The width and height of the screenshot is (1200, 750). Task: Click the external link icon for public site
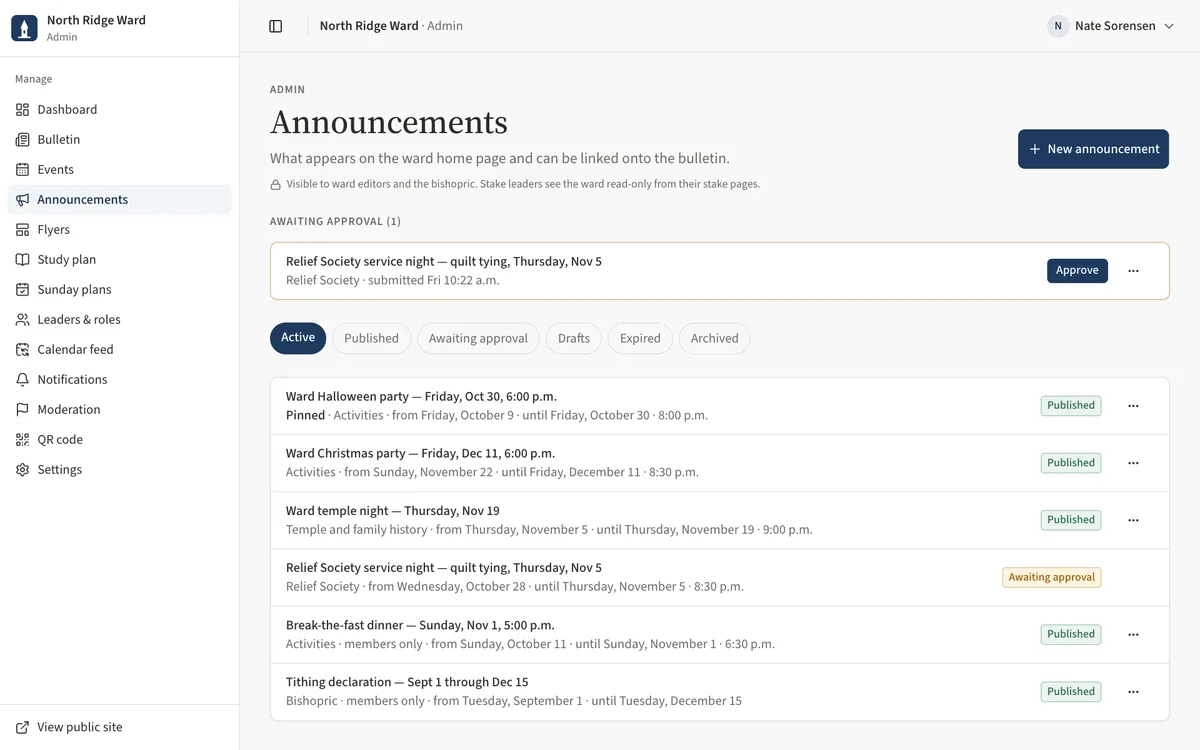[22, 728]
